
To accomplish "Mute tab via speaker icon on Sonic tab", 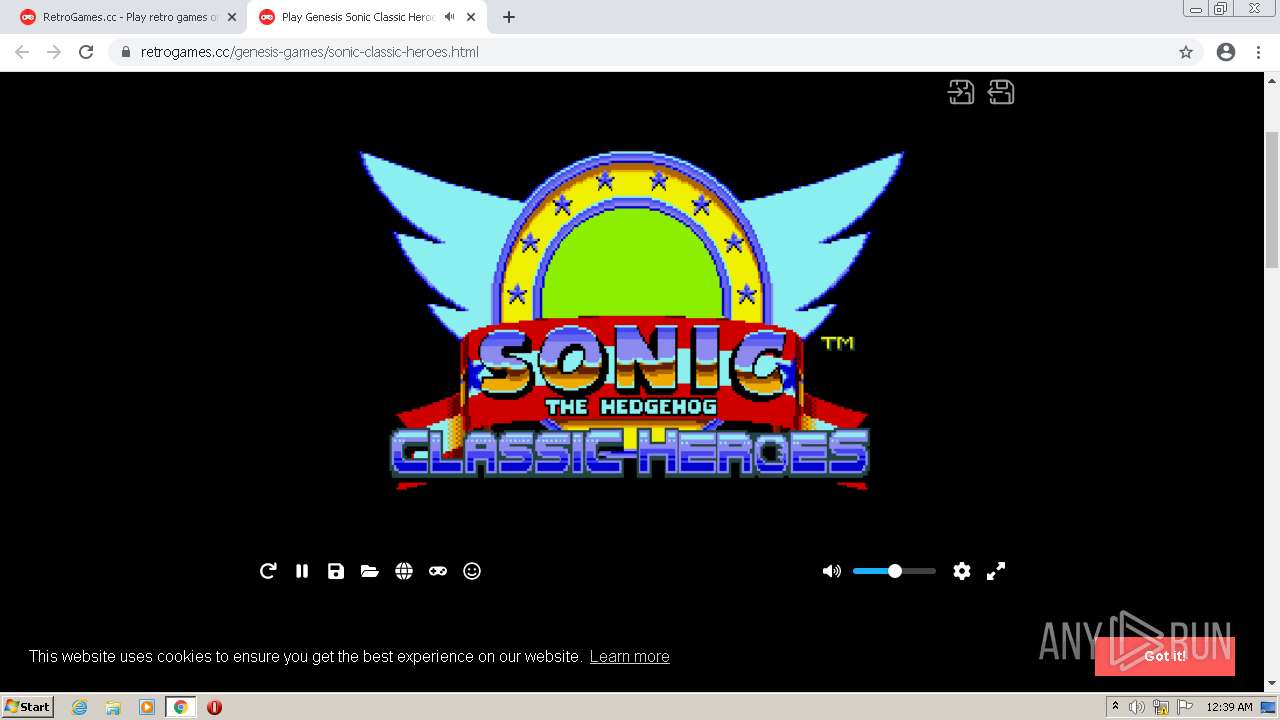I will click(449, 17).
